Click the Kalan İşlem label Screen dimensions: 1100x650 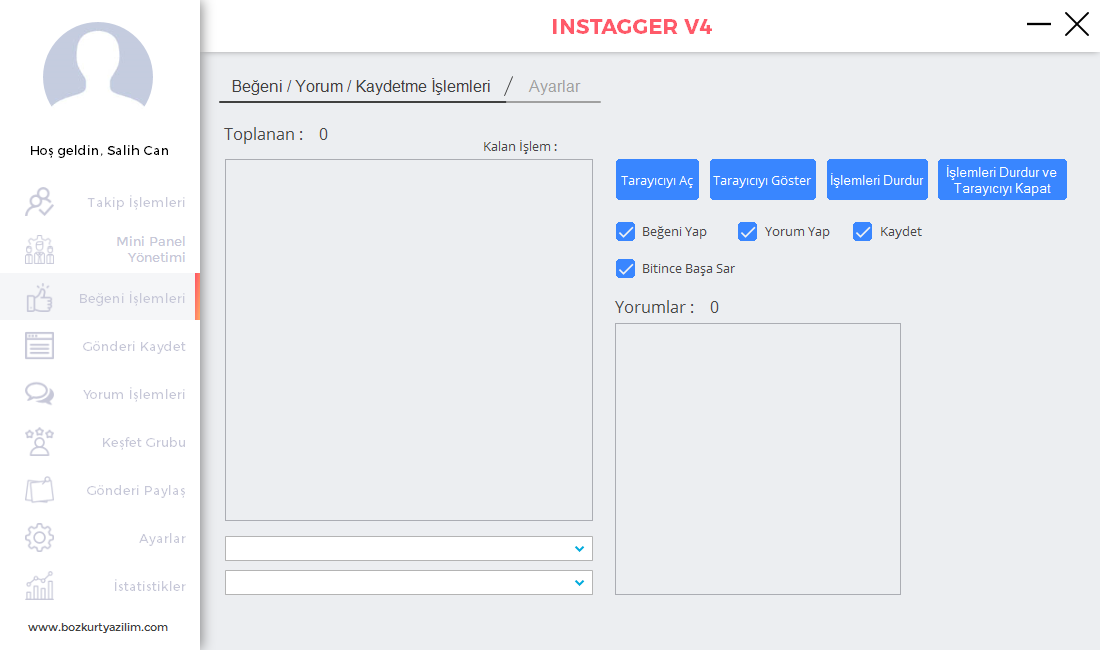point(520,147)
